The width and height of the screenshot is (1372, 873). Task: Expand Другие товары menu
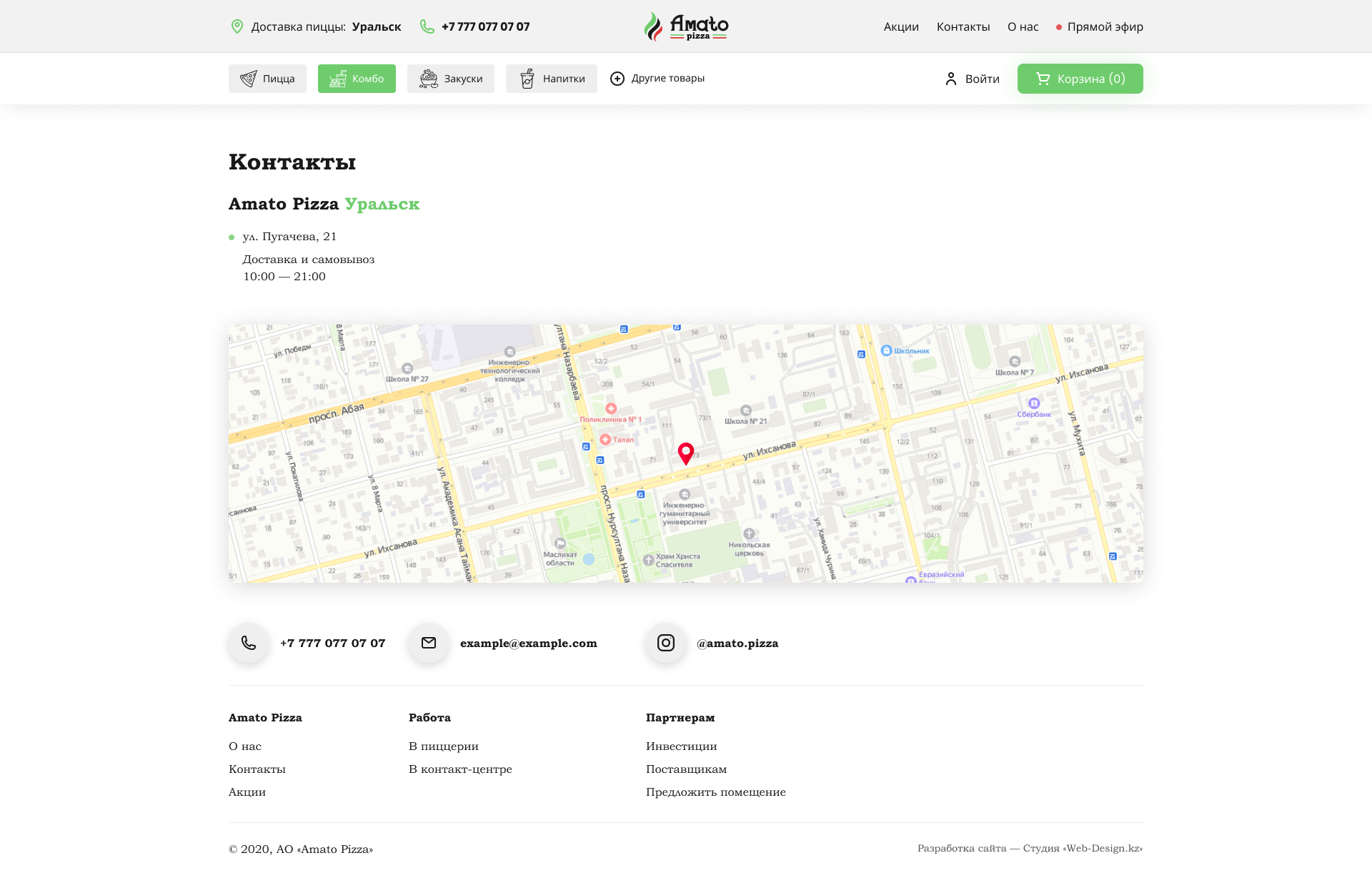tap(657, 79)
